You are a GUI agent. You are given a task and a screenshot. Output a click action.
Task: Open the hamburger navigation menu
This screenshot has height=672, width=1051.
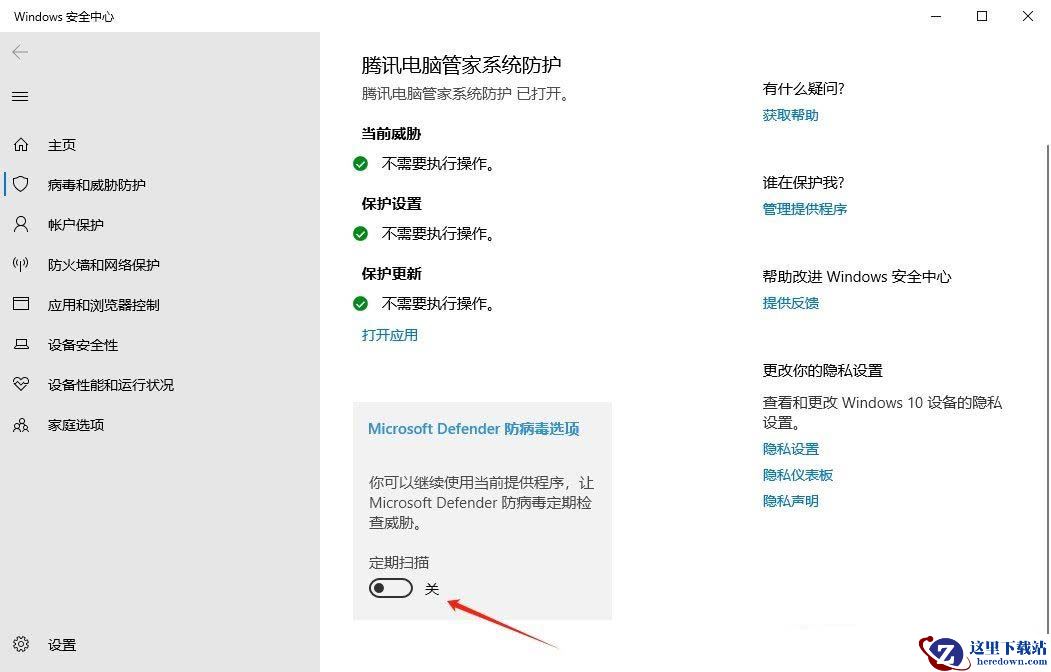pyautogui.click(x=20, y=96)
